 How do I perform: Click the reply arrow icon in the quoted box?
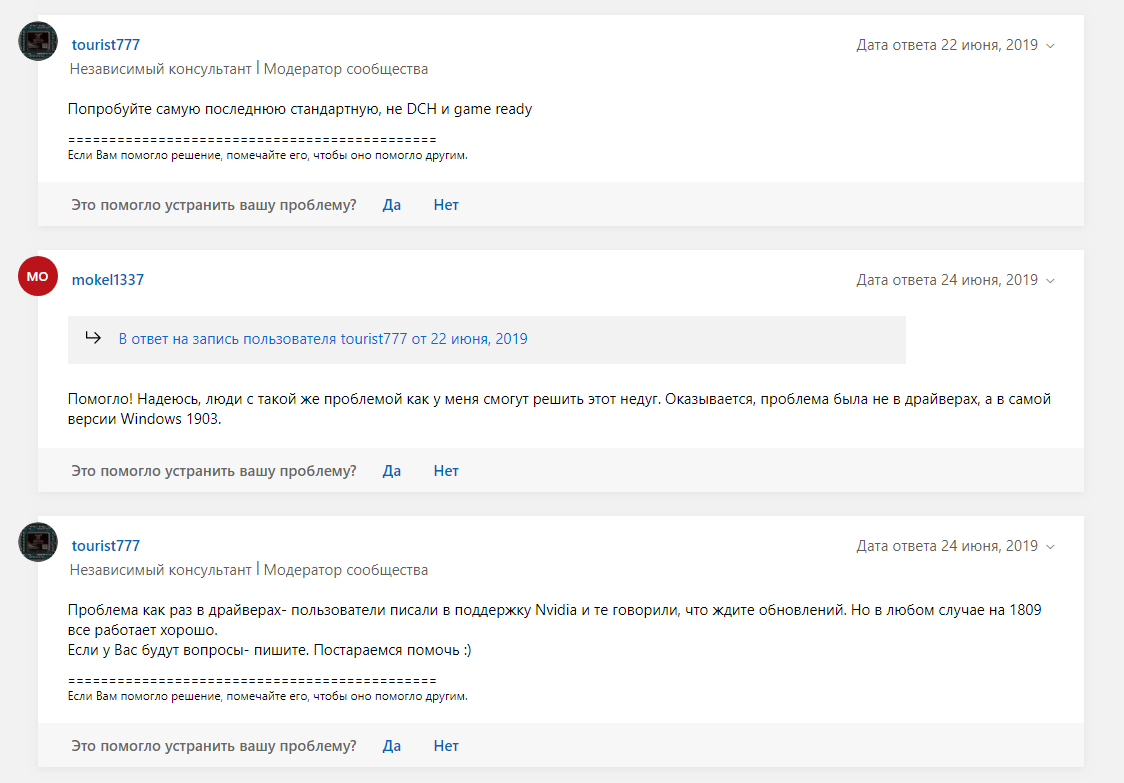93,338
